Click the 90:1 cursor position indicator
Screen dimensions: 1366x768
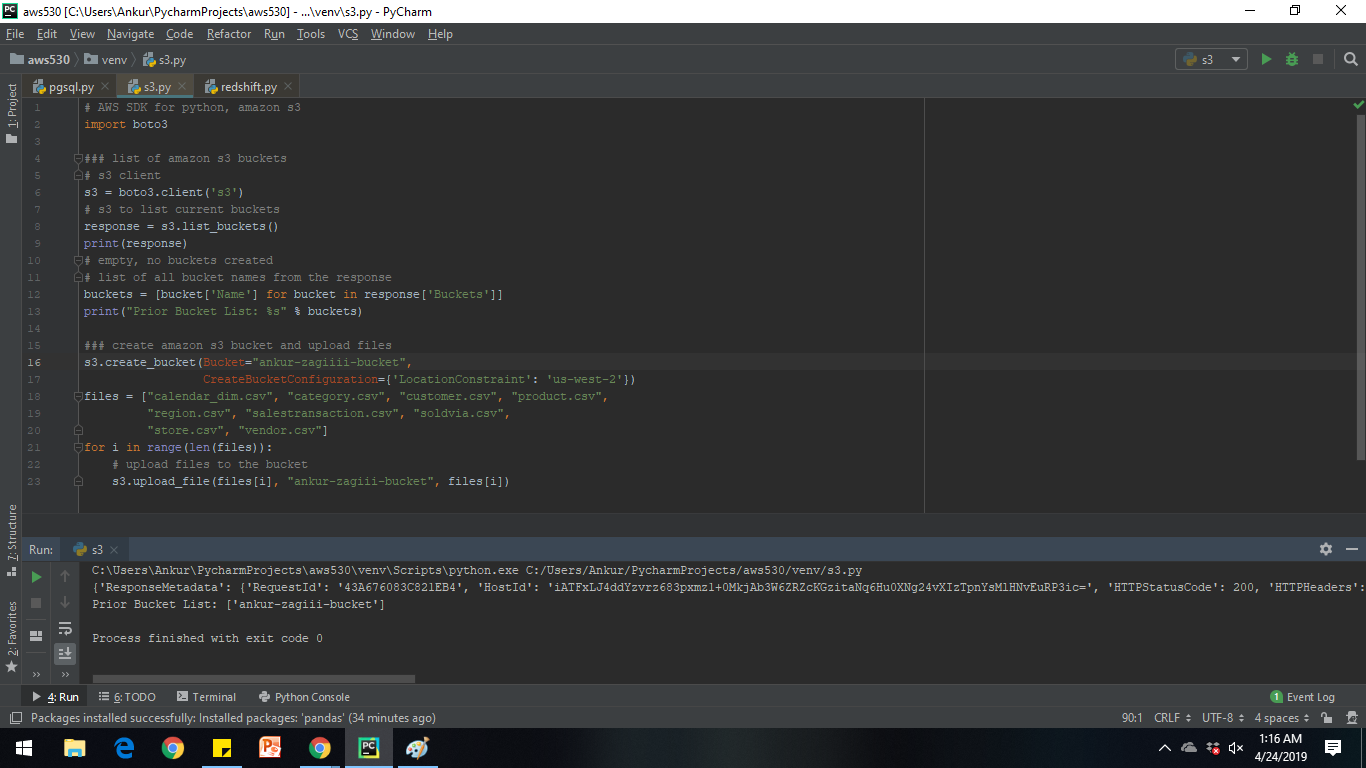click(1133, 718)
